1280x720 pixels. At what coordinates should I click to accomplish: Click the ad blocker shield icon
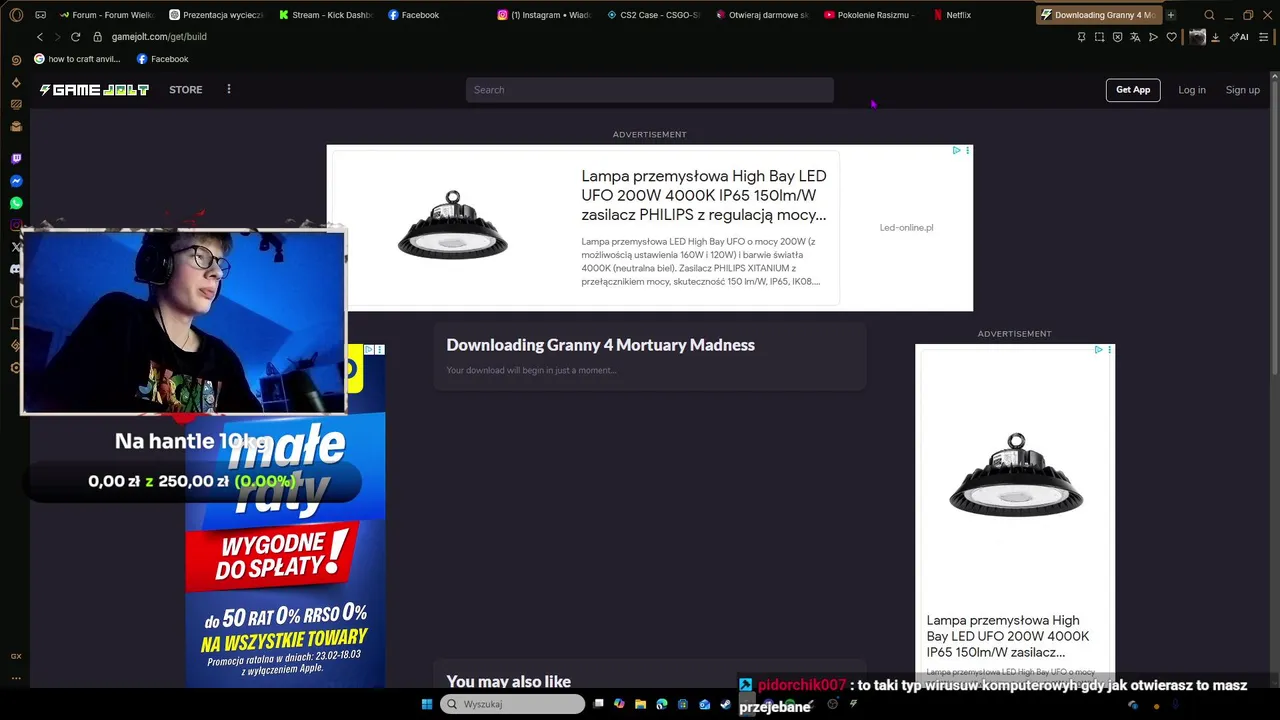click(1117, 37)
